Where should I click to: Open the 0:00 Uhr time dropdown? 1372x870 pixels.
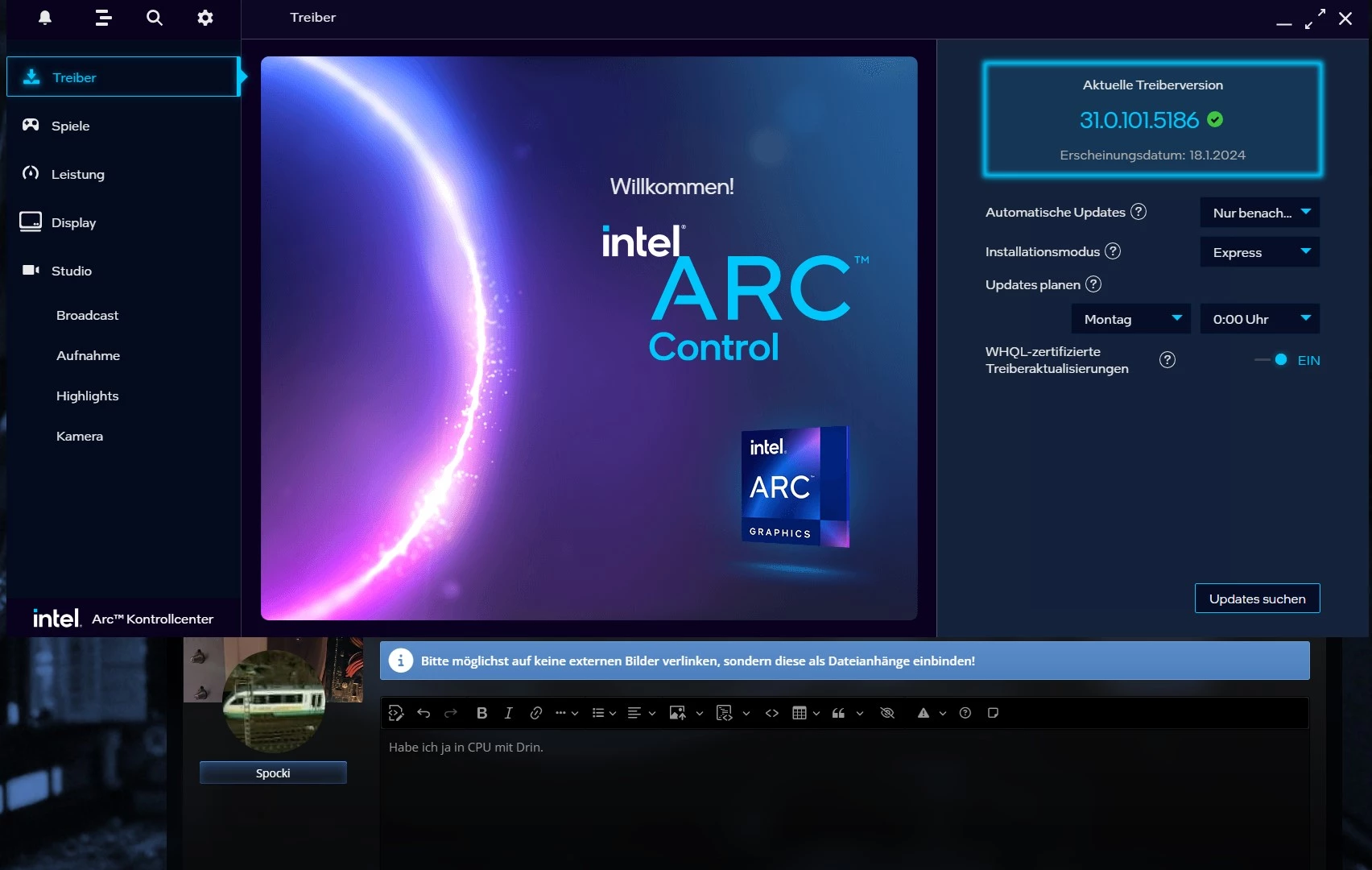click(1260, 319)
